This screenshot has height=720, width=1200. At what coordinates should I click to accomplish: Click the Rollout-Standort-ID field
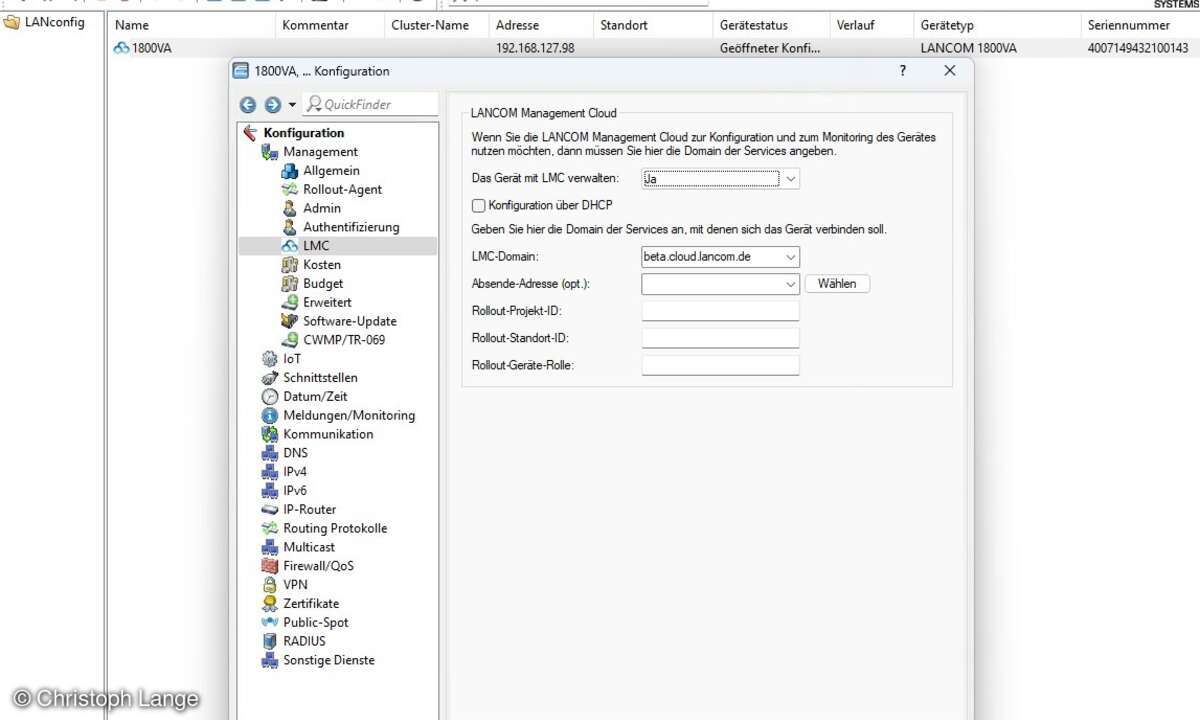[721, 338]
